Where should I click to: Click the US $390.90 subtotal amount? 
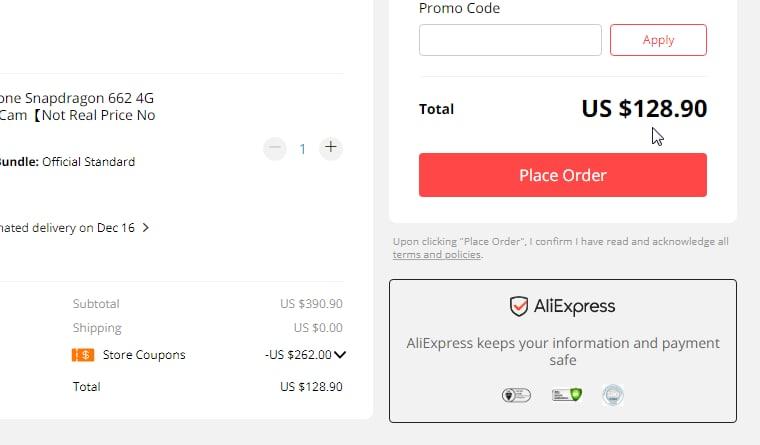click(x=311, y=304)
